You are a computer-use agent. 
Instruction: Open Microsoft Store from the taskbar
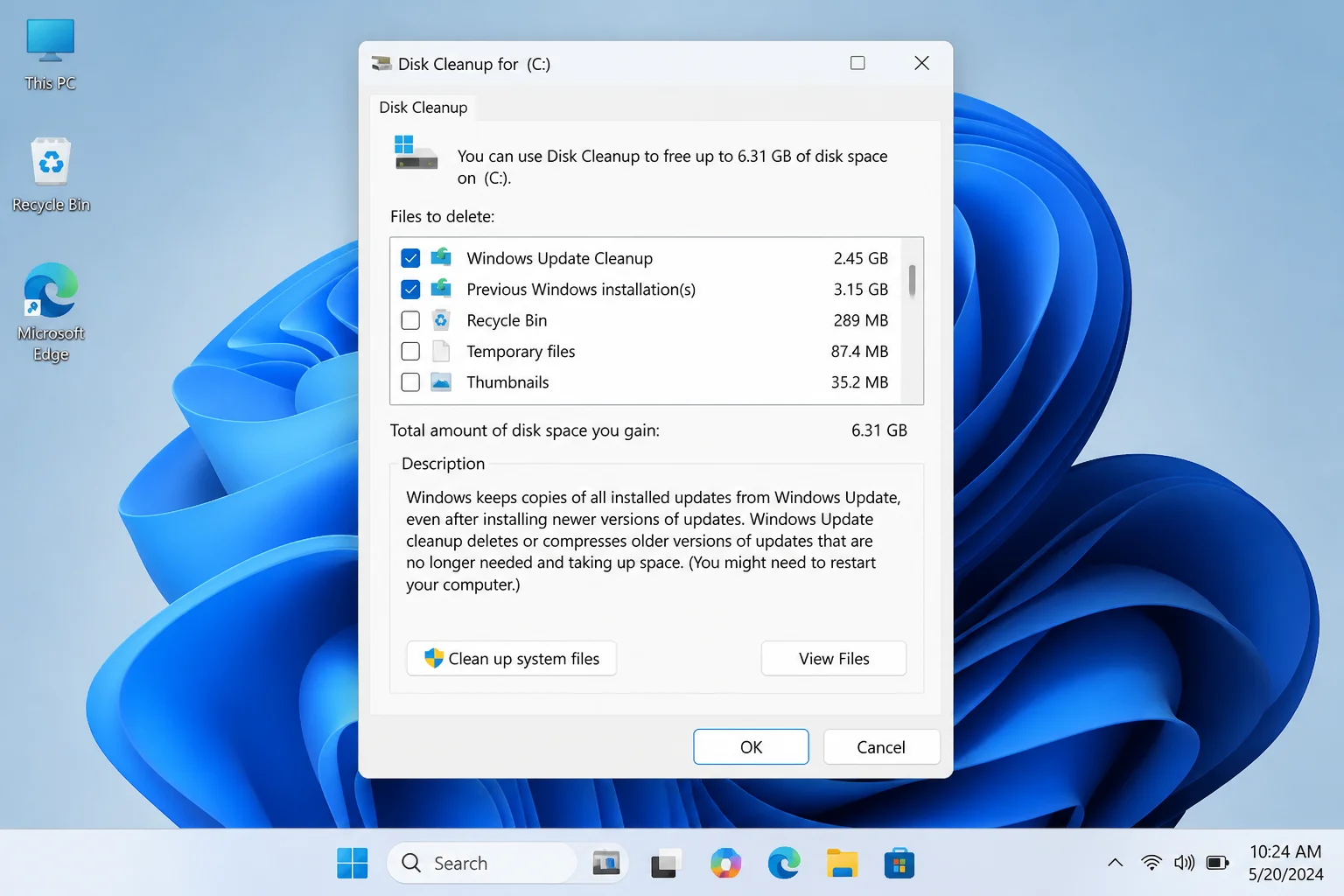point(899,864)
